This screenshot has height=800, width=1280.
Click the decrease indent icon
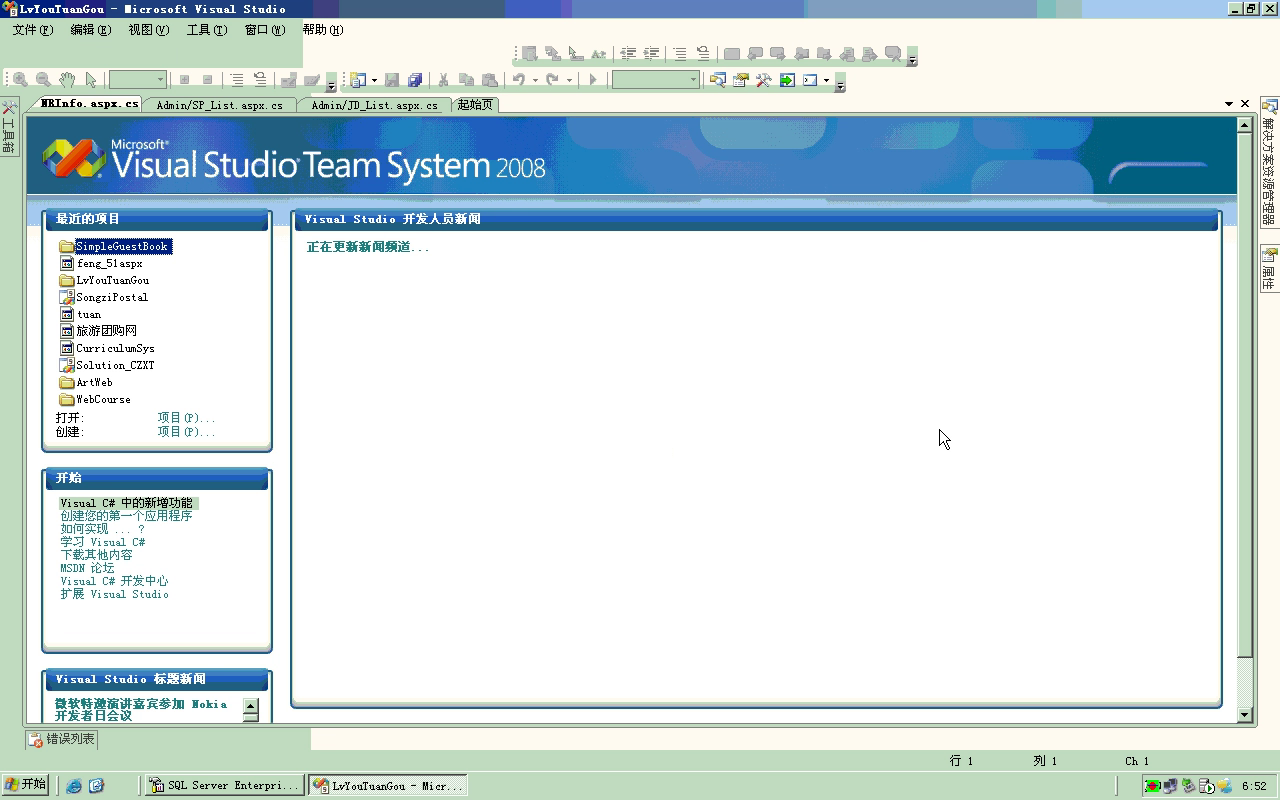[x=628, y=54]
